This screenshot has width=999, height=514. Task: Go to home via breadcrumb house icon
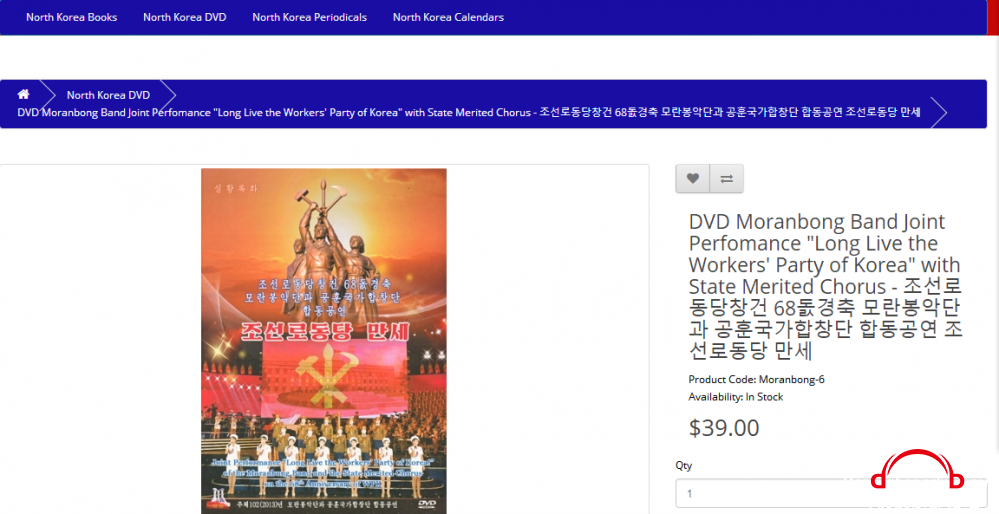[x=24, y=94]
